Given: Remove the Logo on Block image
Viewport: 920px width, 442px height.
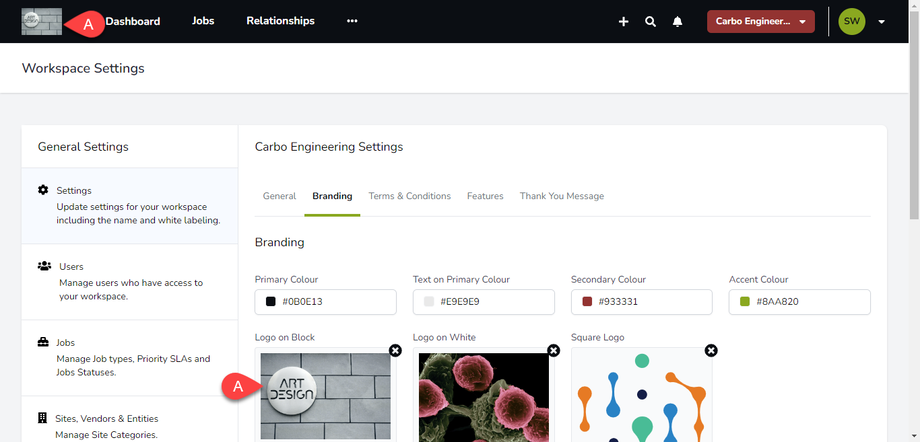Looking at the screenshot, I should click(x=395, y=351).
